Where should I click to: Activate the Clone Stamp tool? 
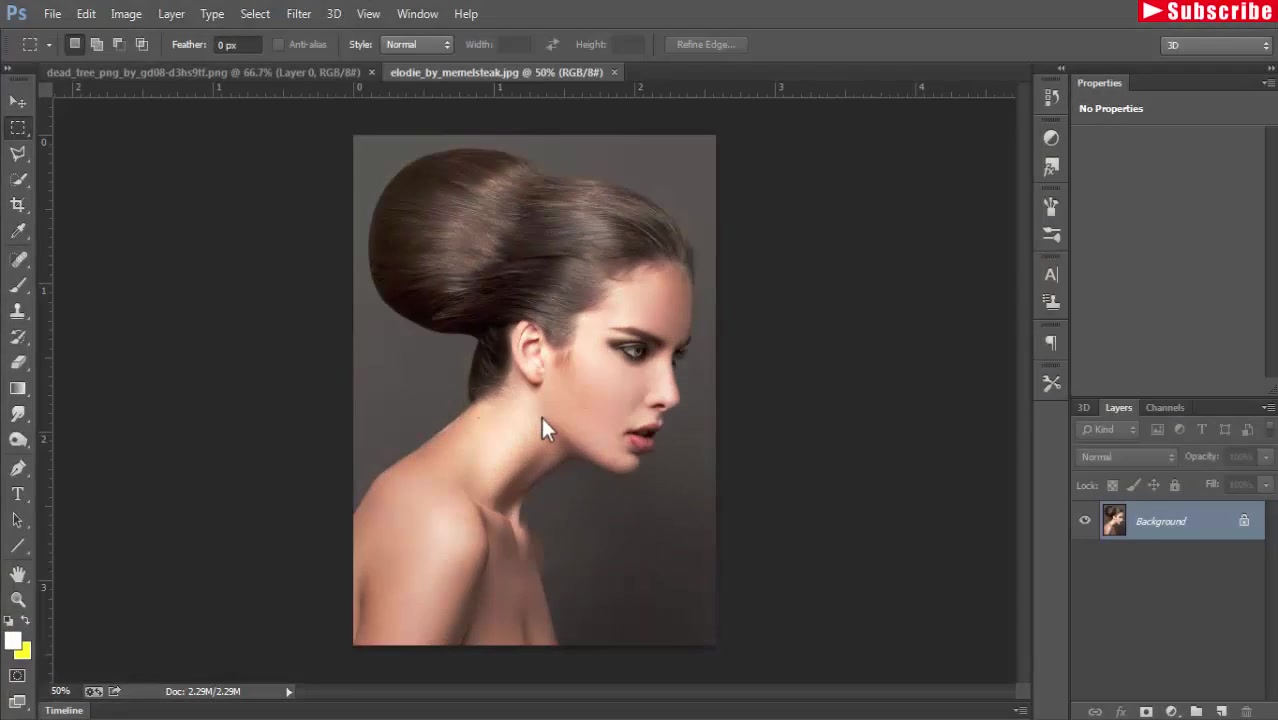click(x=18, y=311)
